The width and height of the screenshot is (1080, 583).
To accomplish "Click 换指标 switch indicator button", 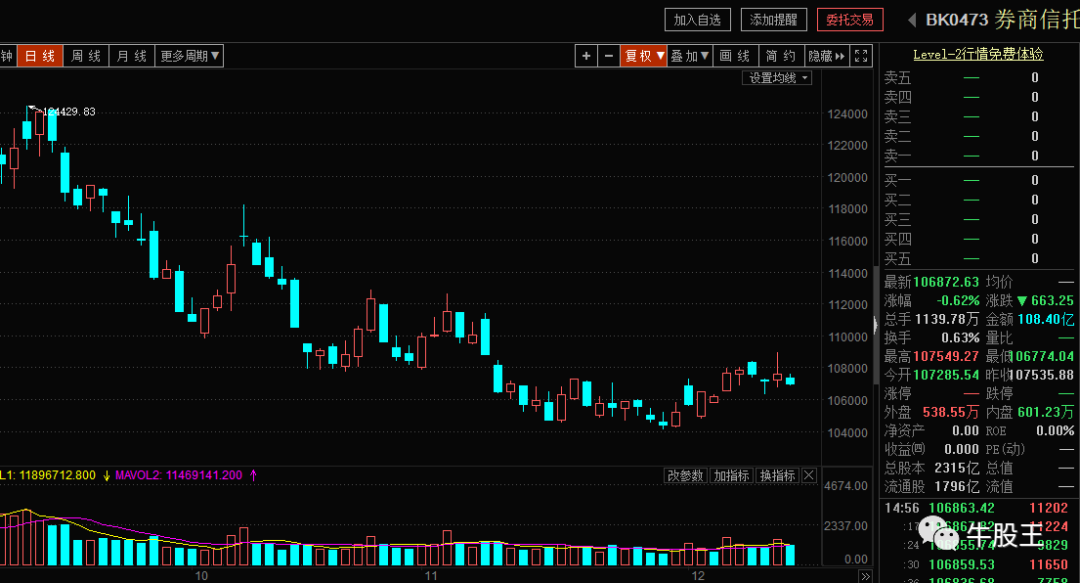I will tap(778, 475).
